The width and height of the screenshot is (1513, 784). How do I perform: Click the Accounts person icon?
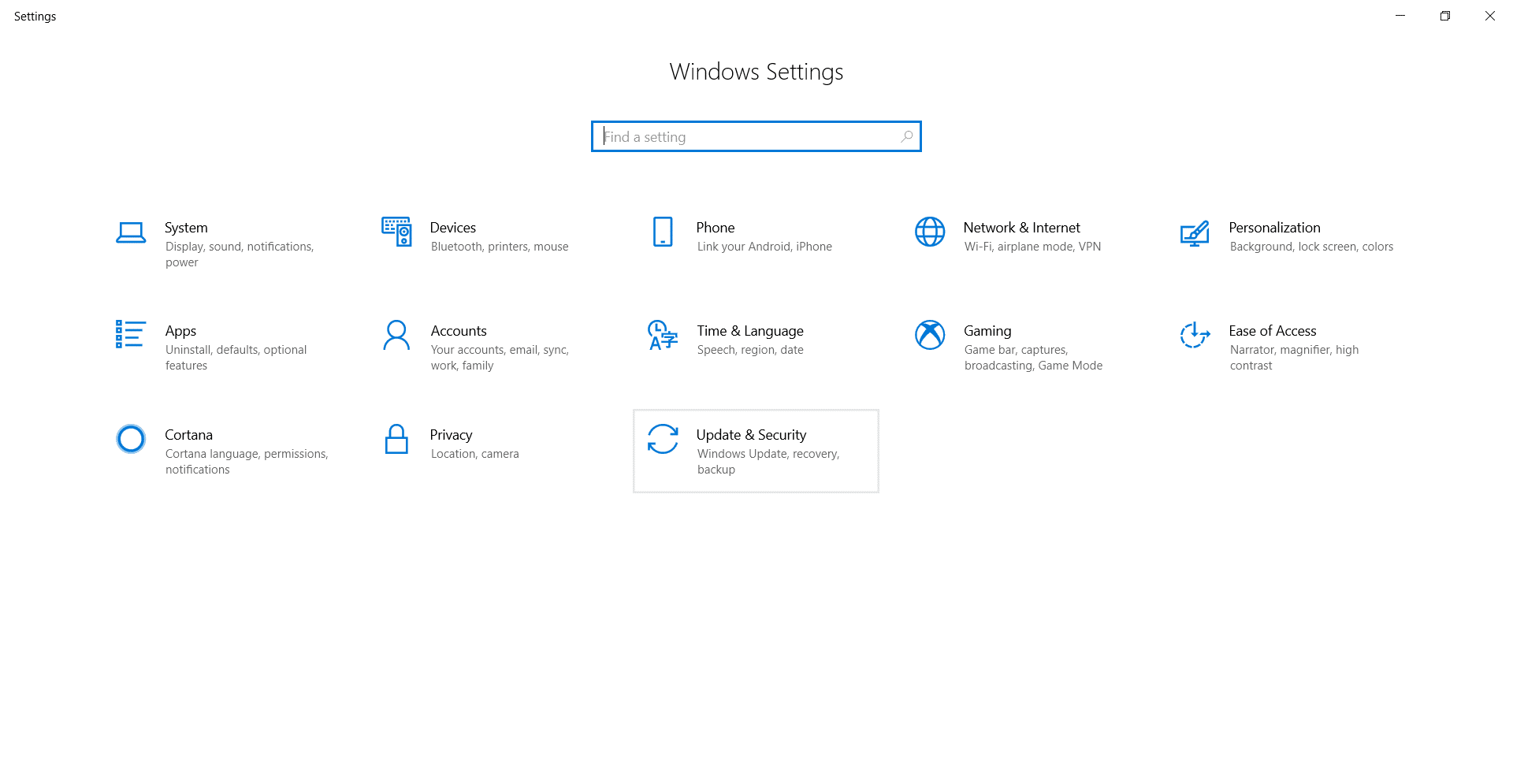(396, 336)
